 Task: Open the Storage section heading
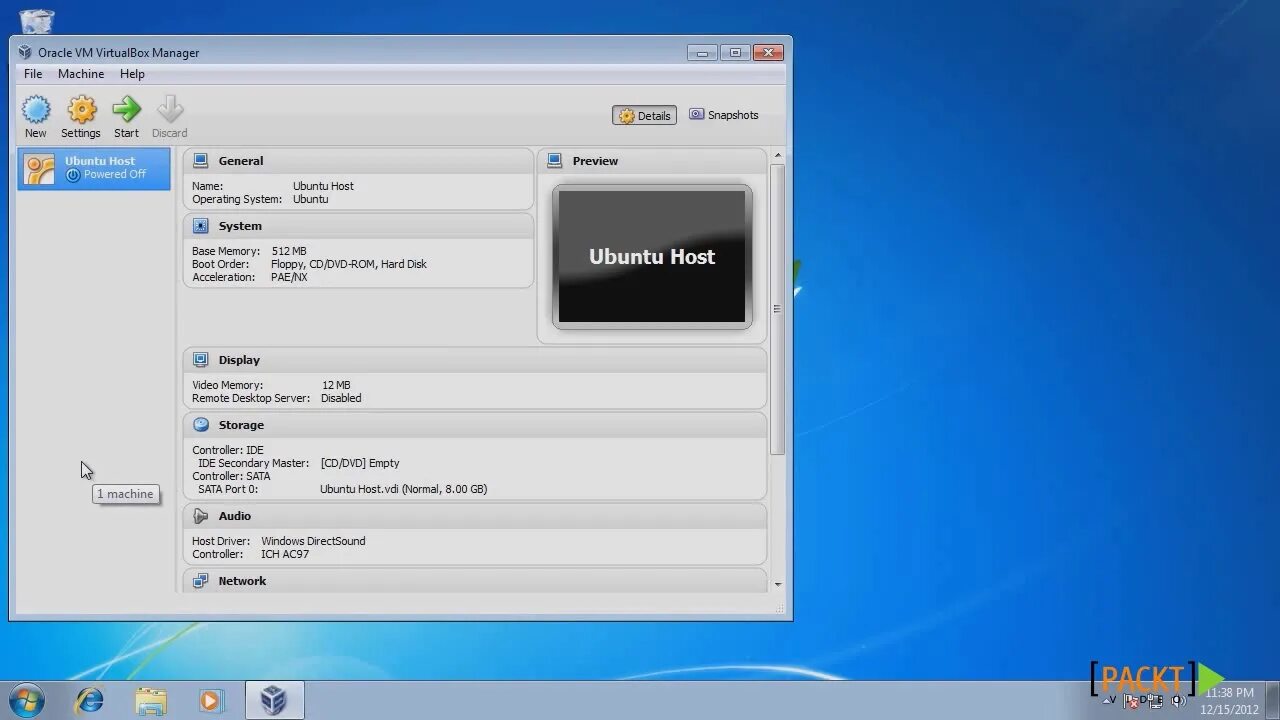[241, 425]
